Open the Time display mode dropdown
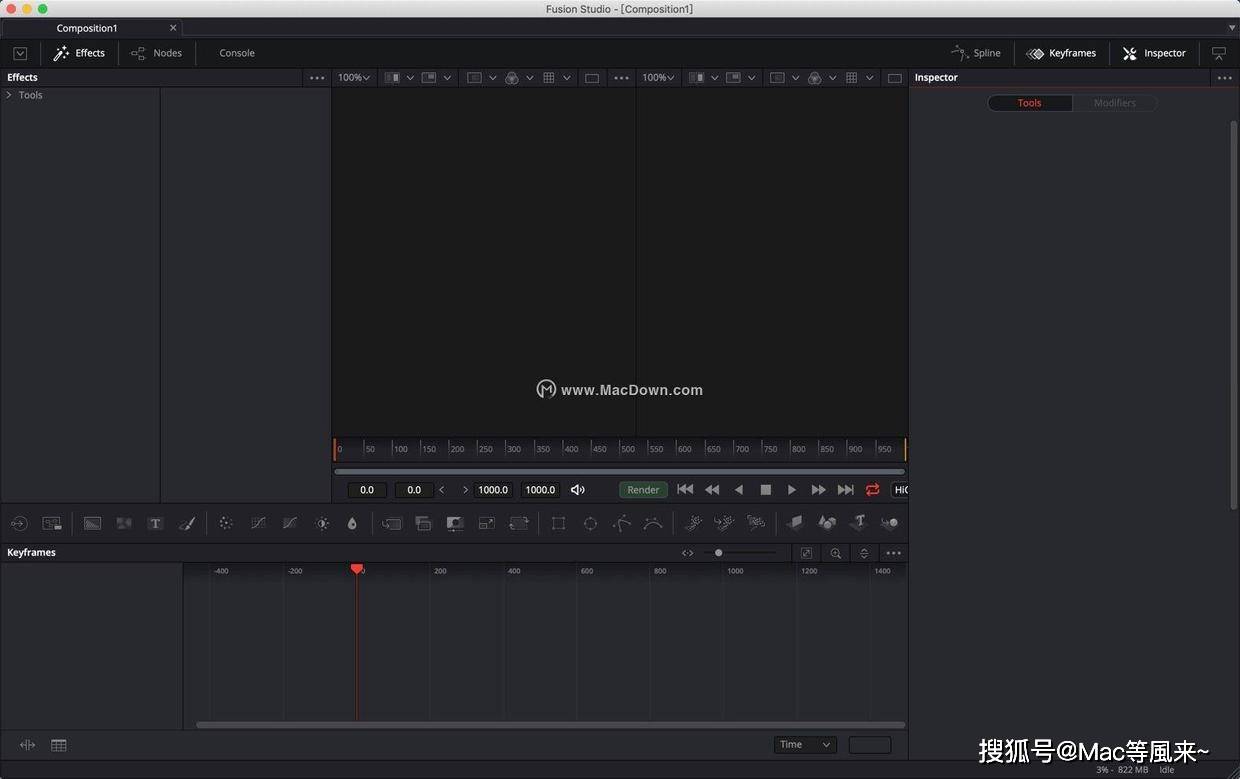The width and height of the screenshot is (1240, 779). (x=805, y=745)
